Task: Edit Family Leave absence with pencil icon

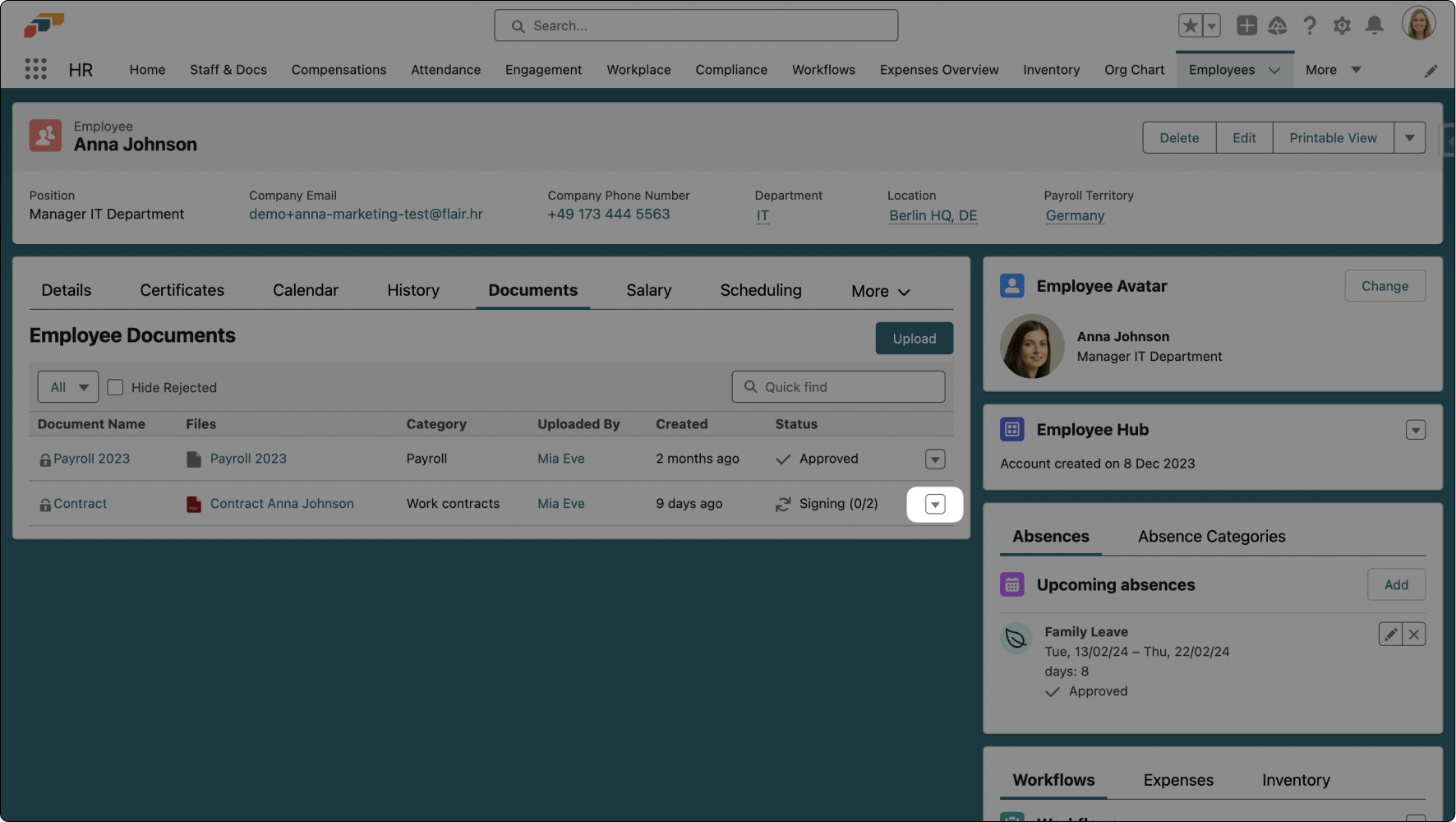Action: [x=1390, y=635]
